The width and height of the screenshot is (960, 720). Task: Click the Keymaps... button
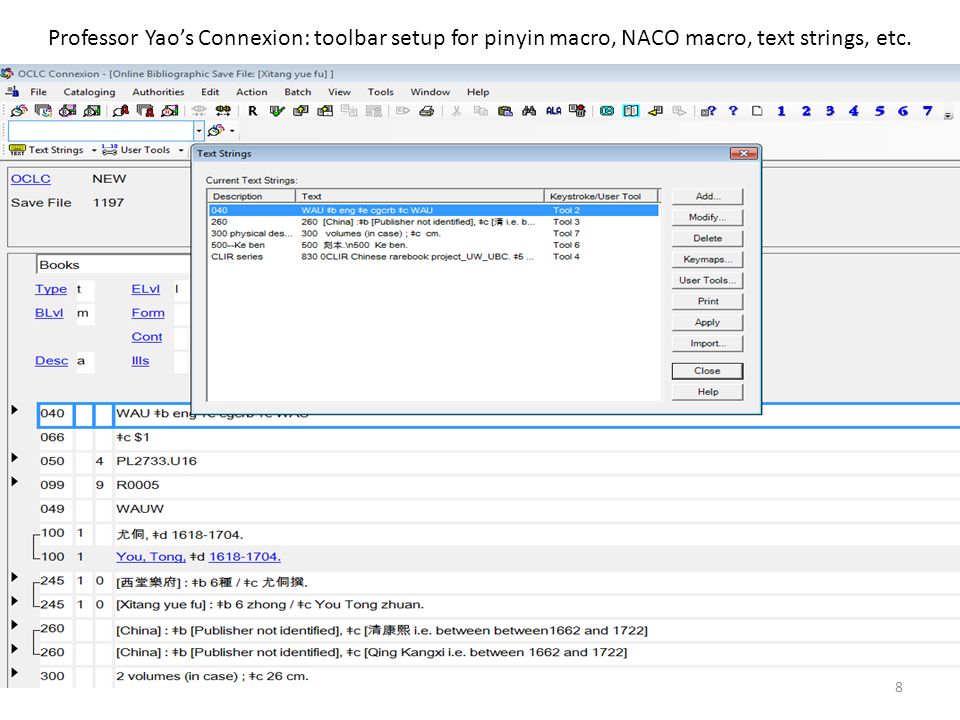(707, 259)
